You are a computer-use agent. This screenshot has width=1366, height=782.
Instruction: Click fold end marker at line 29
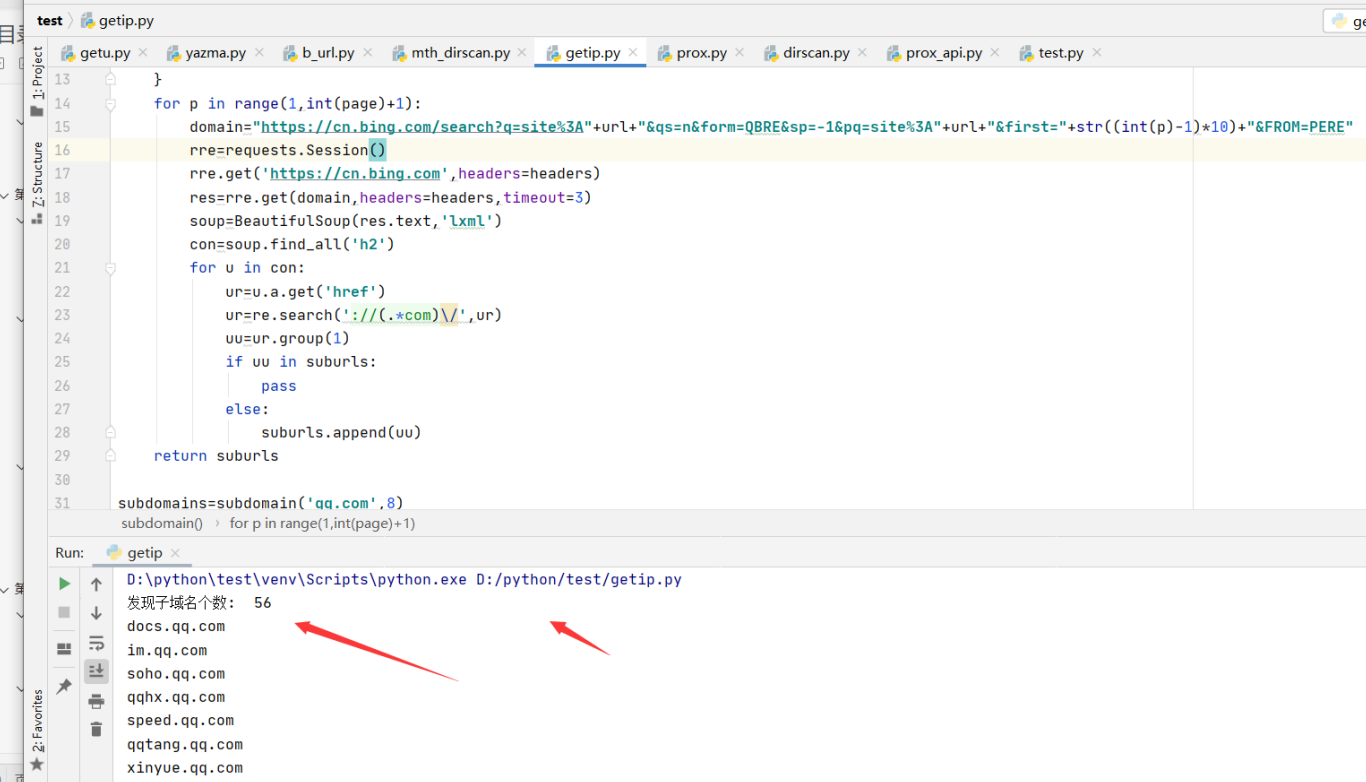click(x=110, y=456)
